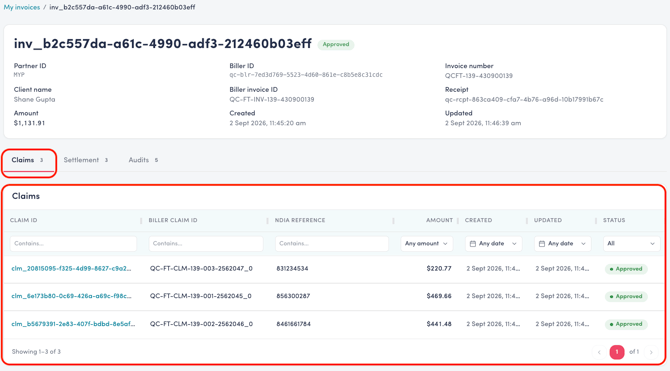Image resolution: width=670 pixels, height=371 pixels.
Task: Open claim clm_6e173b80 link
Action: click(x=71, y=296)
